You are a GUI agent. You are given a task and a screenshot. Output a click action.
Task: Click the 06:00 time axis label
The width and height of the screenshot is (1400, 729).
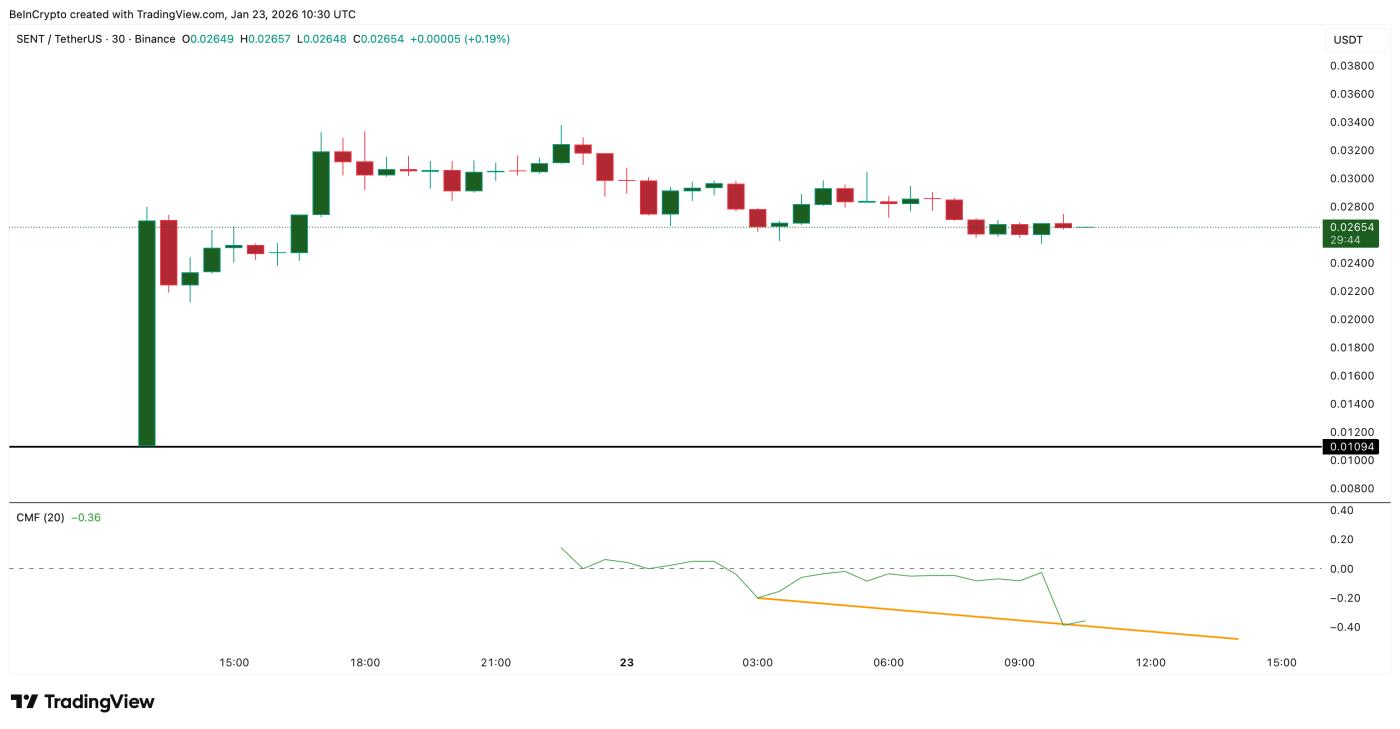point(889,662)
